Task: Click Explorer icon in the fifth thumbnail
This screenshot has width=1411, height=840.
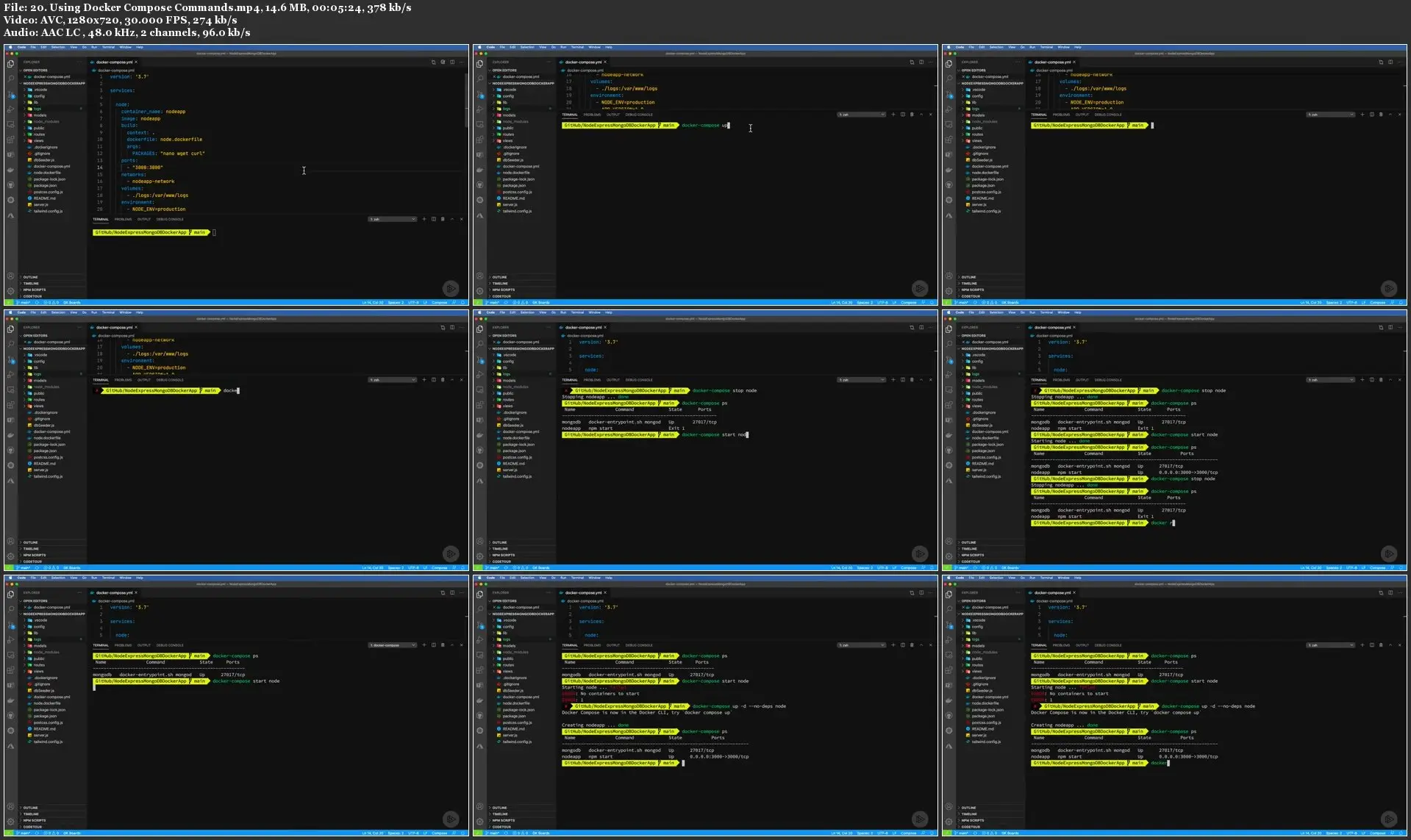Action: (479, 329)
